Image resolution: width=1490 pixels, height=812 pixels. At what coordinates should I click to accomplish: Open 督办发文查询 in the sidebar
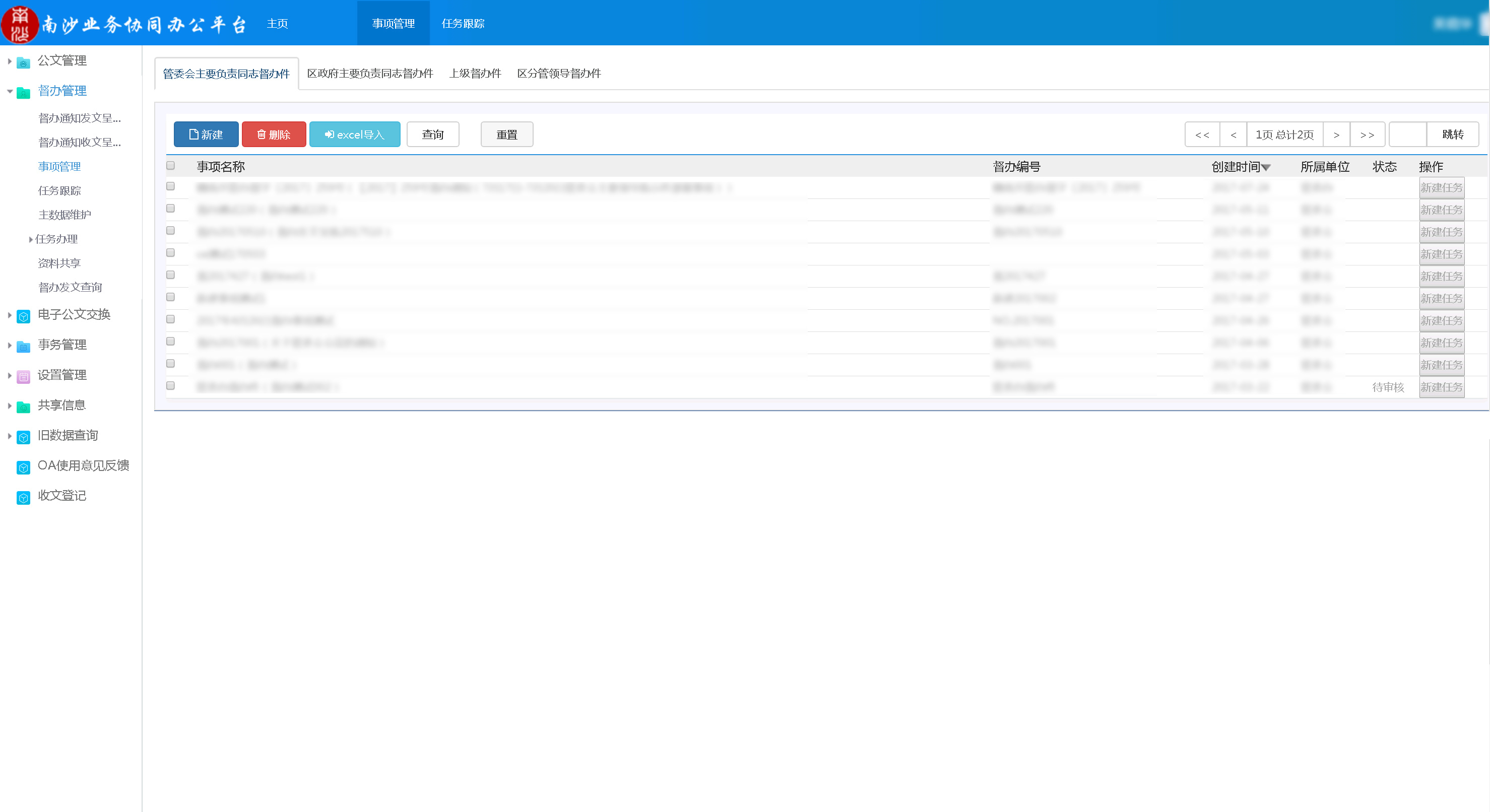(70, 288)
